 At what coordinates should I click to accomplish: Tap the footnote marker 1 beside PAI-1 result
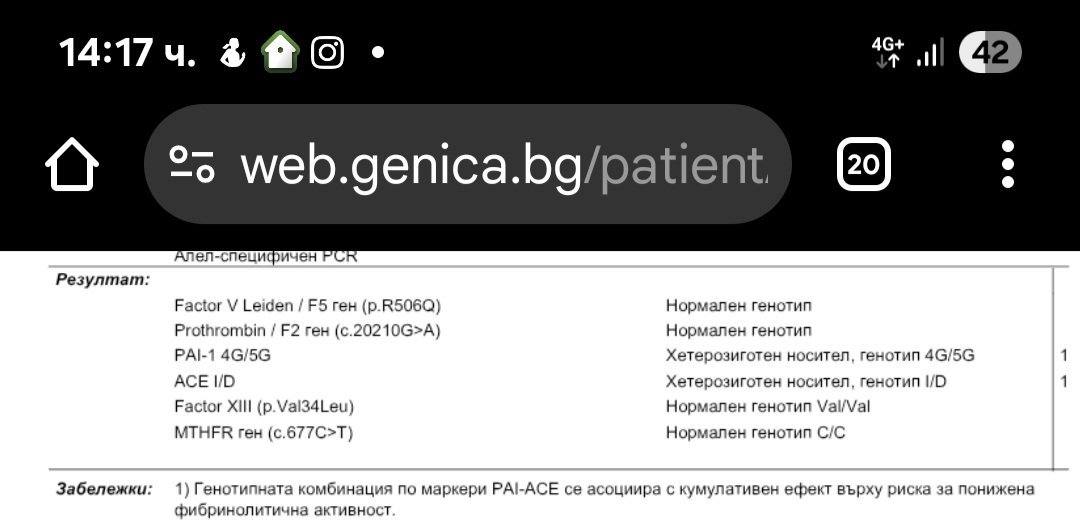pos(1064,355)
